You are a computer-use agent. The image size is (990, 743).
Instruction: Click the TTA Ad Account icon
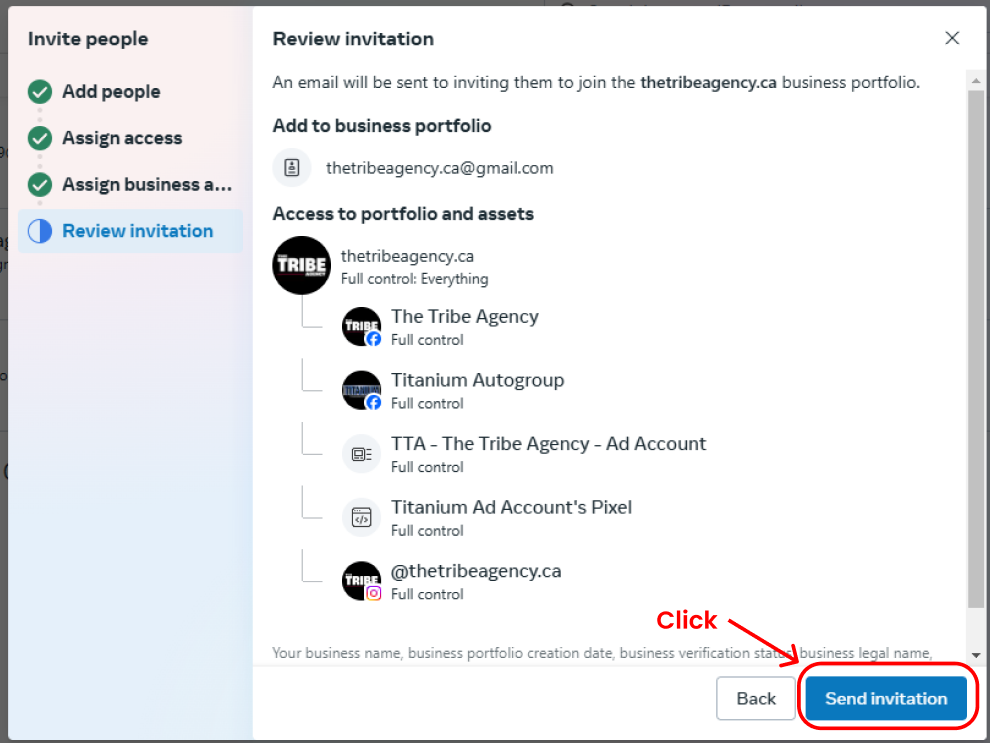tap(362, 454)
